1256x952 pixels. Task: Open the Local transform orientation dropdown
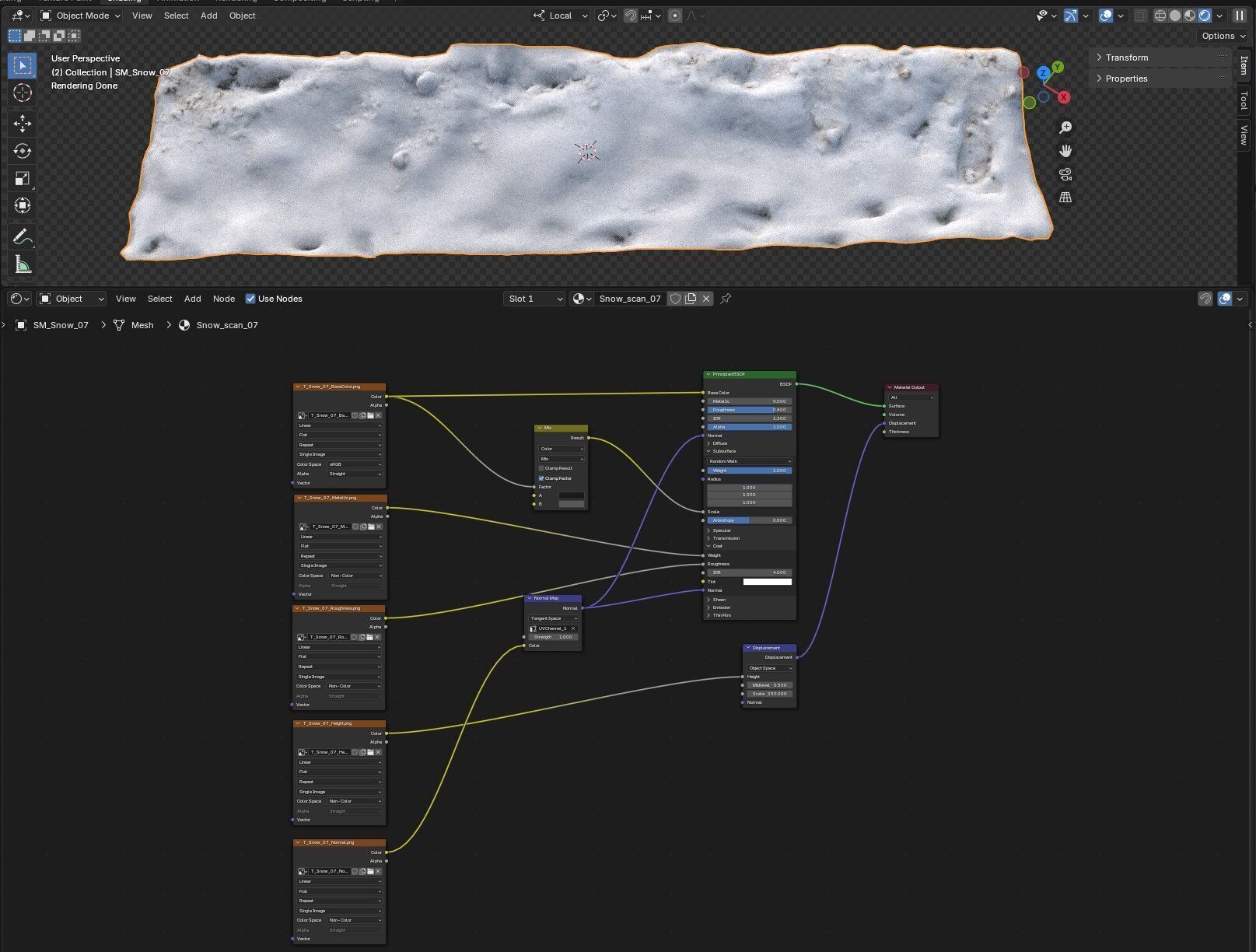click(x=560, y=16)
